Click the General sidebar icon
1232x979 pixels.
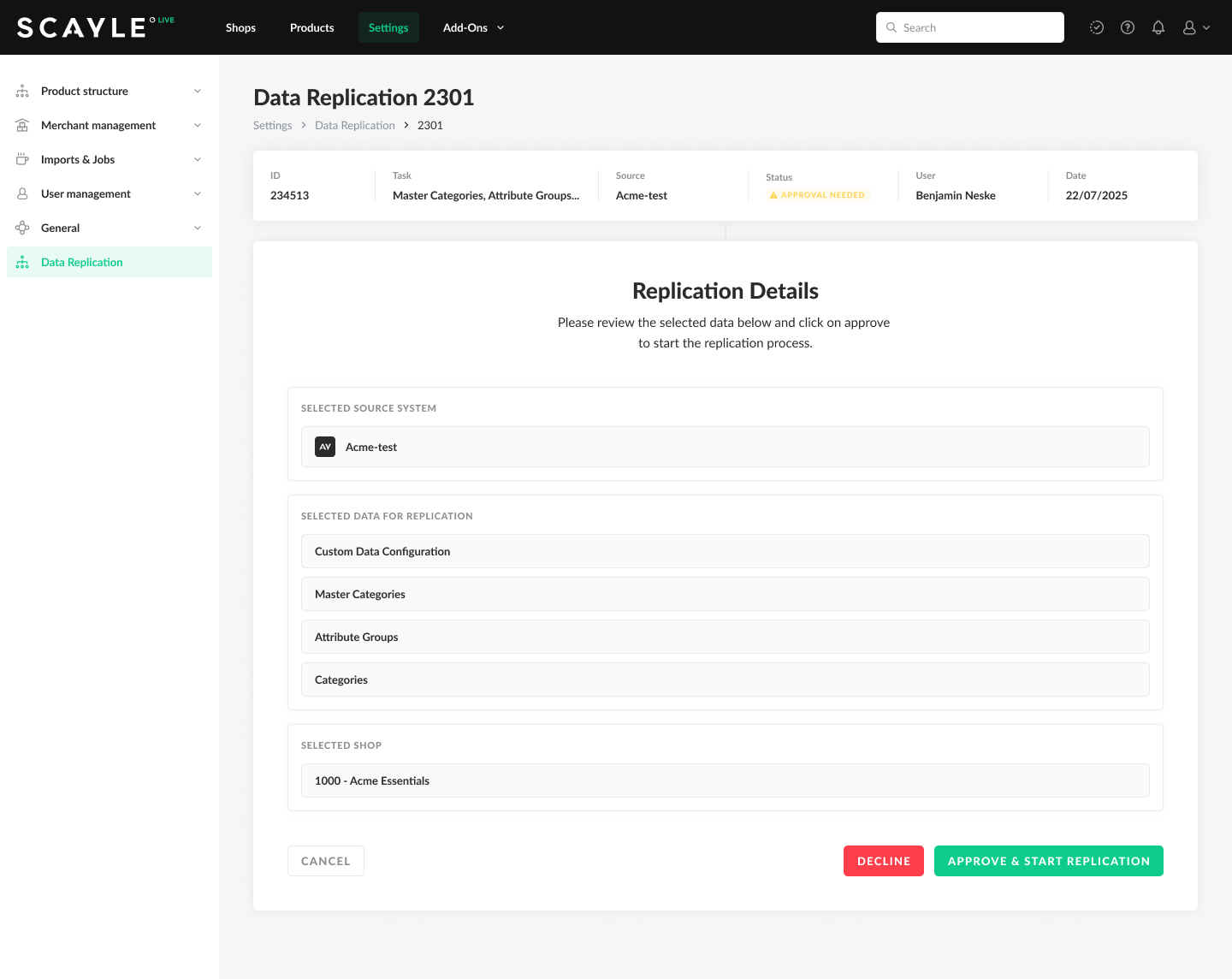(x=22, y=228)
